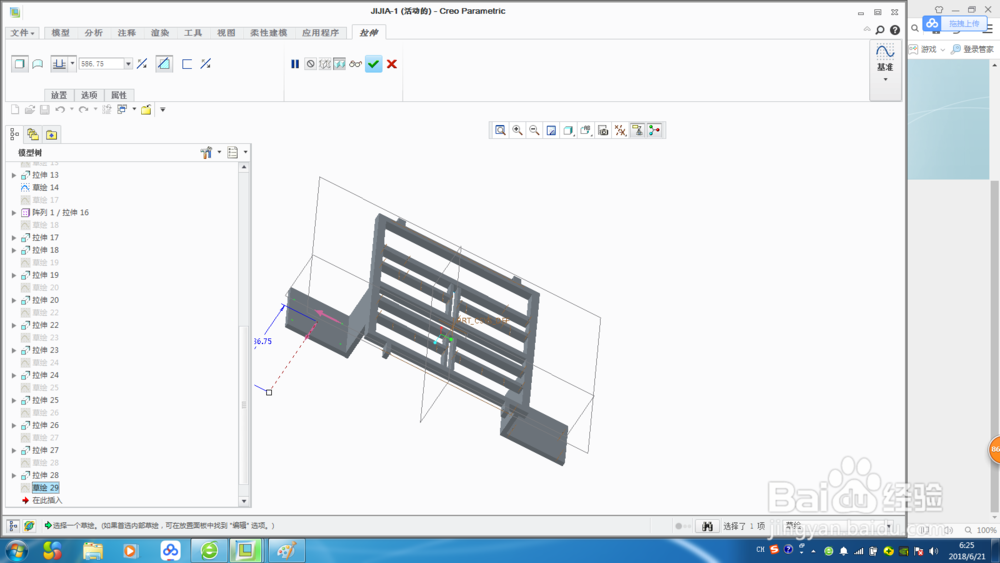This screenshot has width=1000, height=563.
Task: Click the repaint screen icon
Action: tap(551, 130)
